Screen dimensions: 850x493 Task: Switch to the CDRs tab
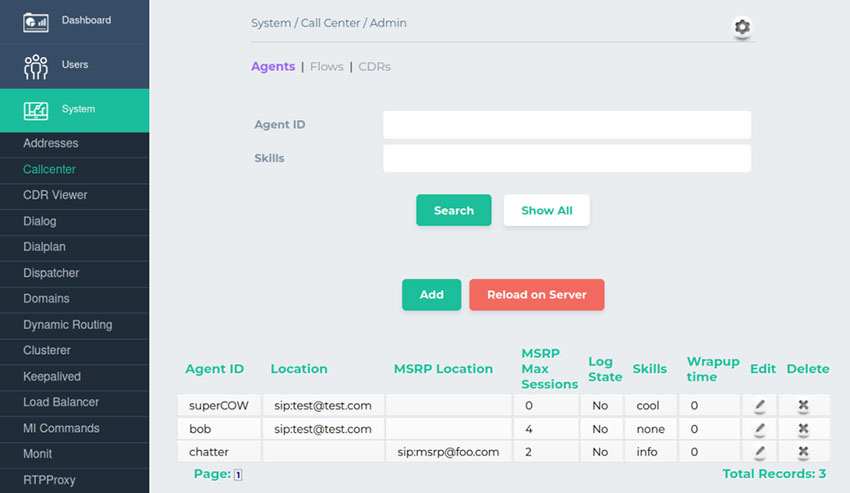tap(374, 67)
